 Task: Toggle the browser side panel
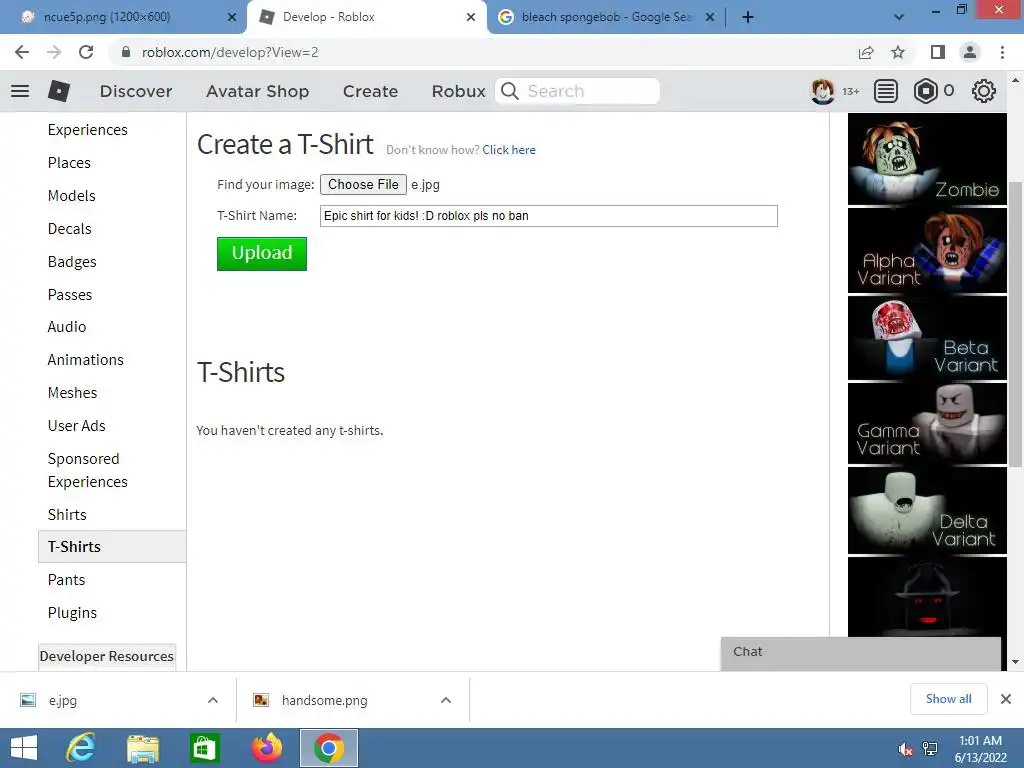938,52
